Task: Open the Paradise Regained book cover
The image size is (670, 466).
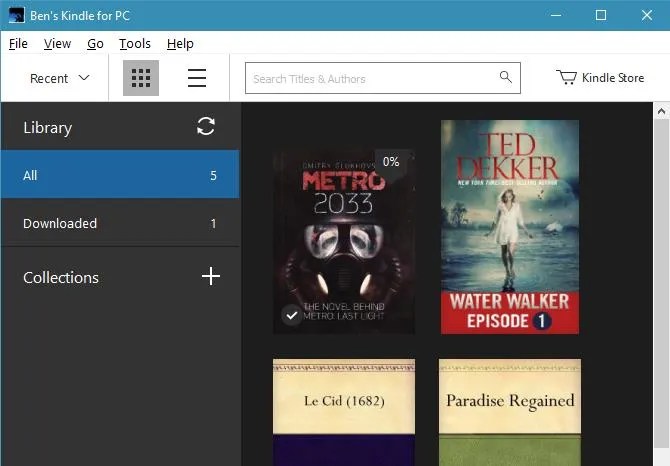Action: [x=510, y=412]
